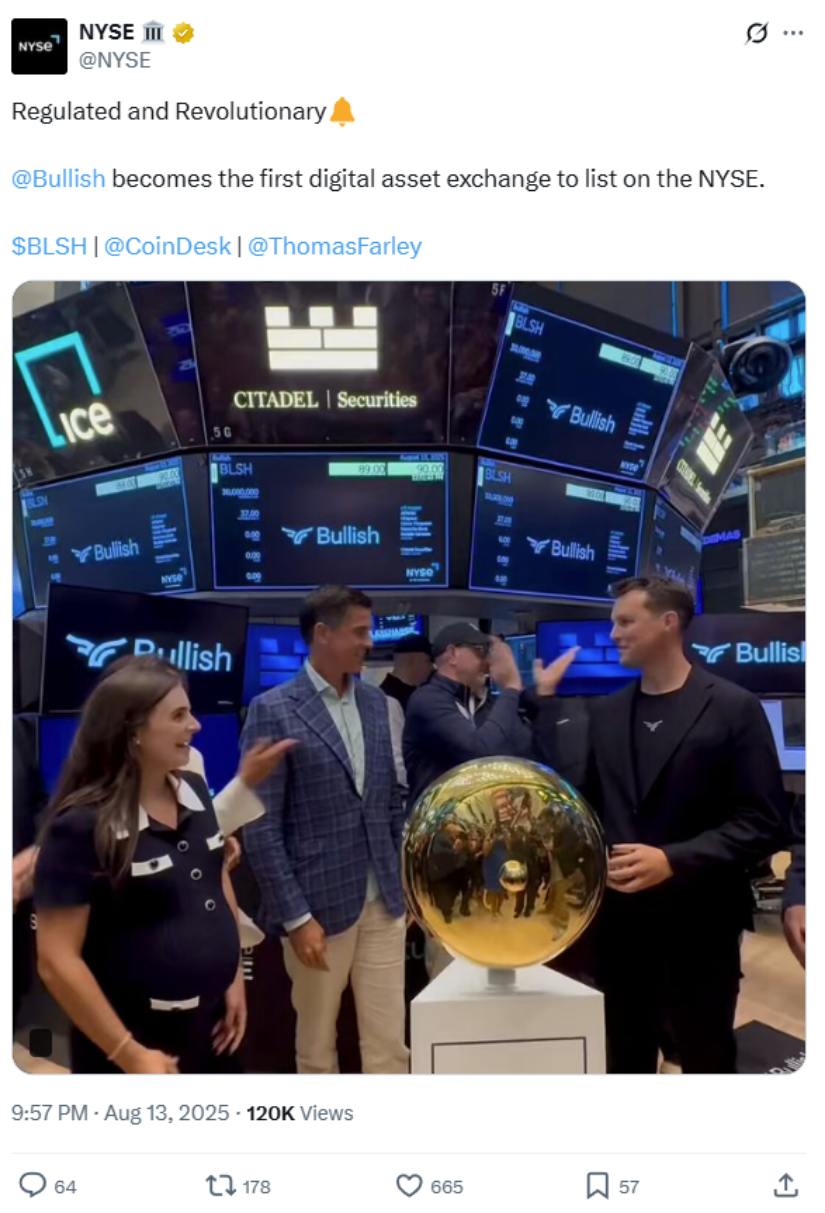Like the post with heart icon

409,1185
